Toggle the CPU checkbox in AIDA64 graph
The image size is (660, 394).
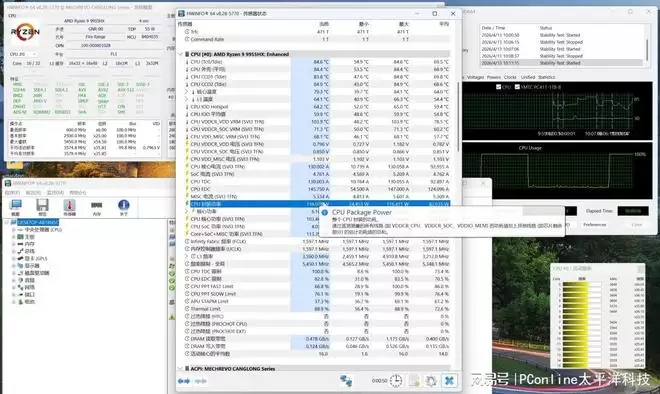(x=498, y=87)
